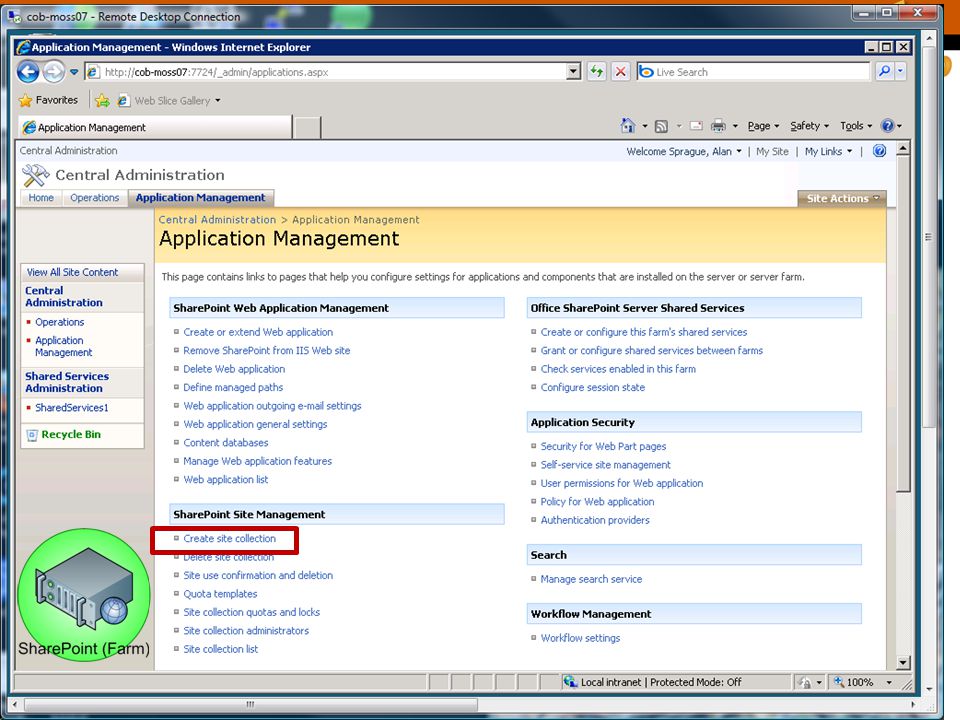Select the Application Management tab
960x720 pixels.
pyautogui.click(x=200, y=198)
